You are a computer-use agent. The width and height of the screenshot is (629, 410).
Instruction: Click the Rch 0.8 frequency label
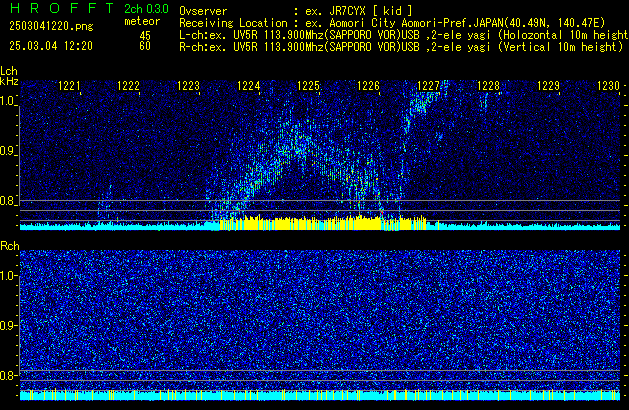(x=8, y=375)
